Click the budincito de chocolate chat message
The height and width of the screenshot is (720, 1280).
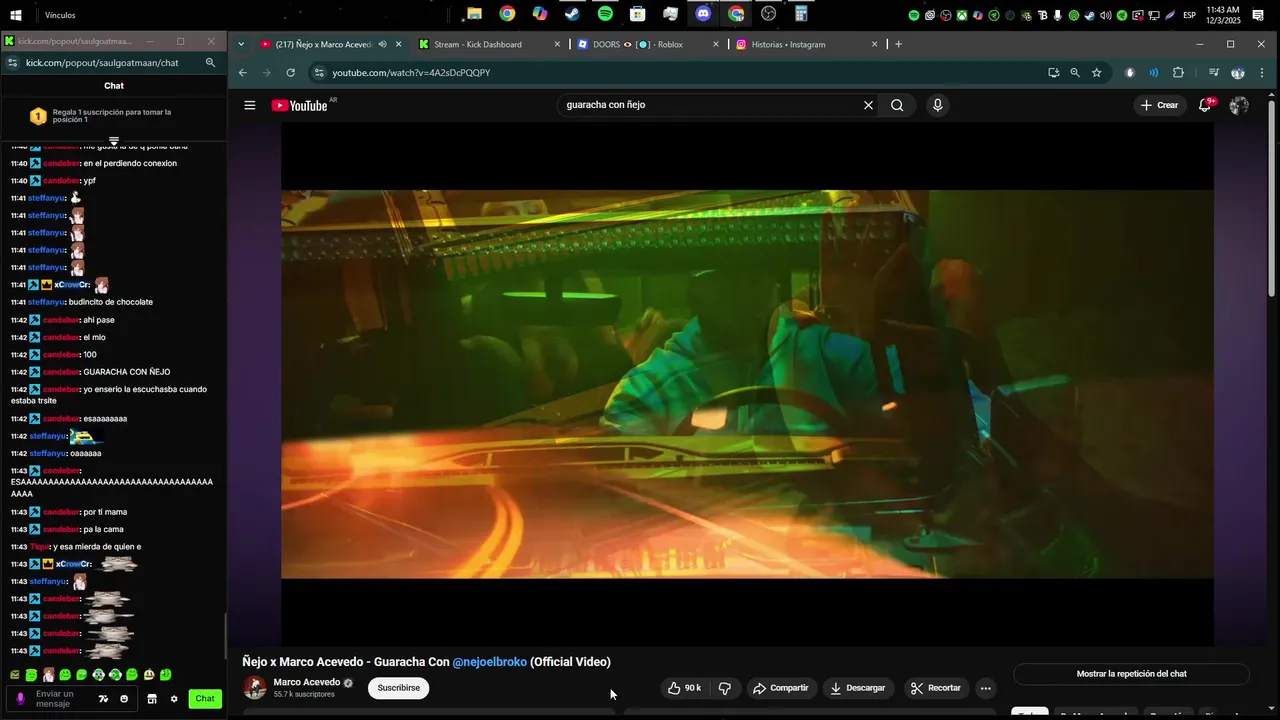pos(111,302)
